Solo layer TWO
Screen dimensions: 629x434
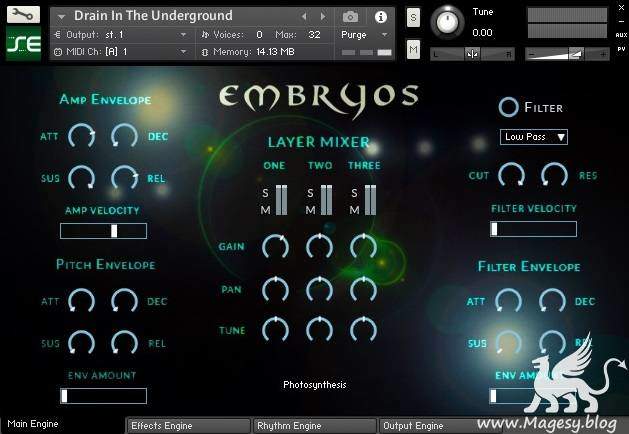310,193
